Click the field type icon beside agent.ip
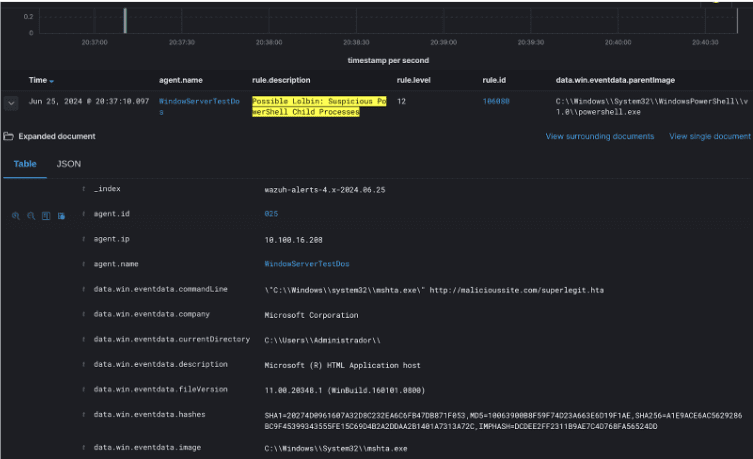The image size is (753, 459). [84, 239]
